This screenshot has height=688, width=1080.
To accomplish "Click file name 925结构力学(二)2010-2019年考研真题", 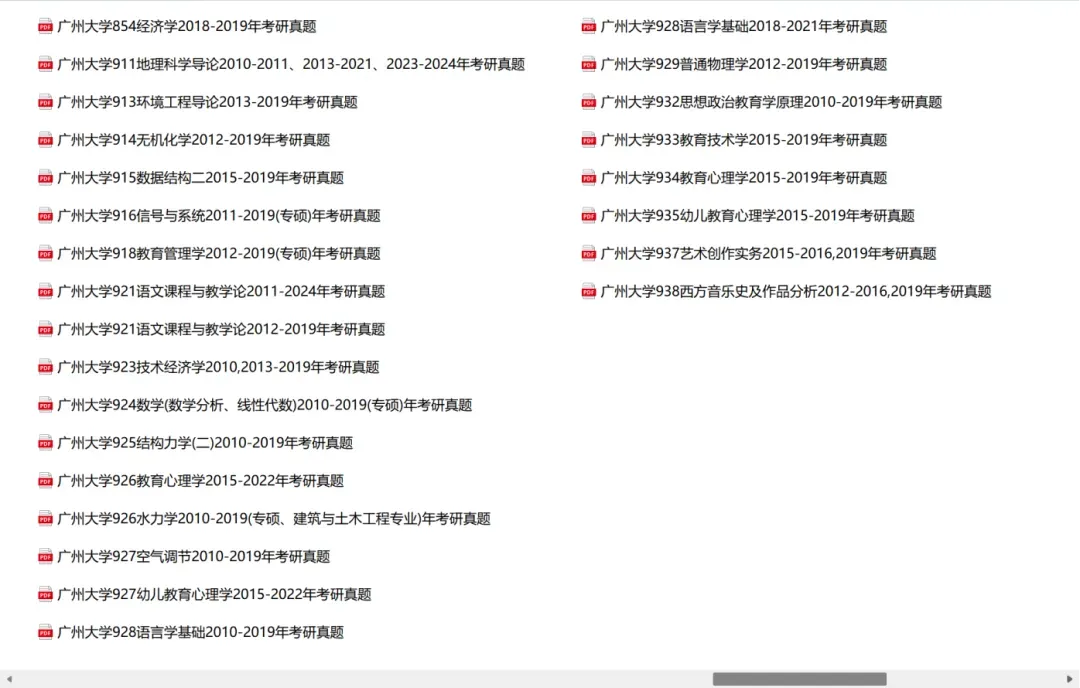I will click(205, 443).
